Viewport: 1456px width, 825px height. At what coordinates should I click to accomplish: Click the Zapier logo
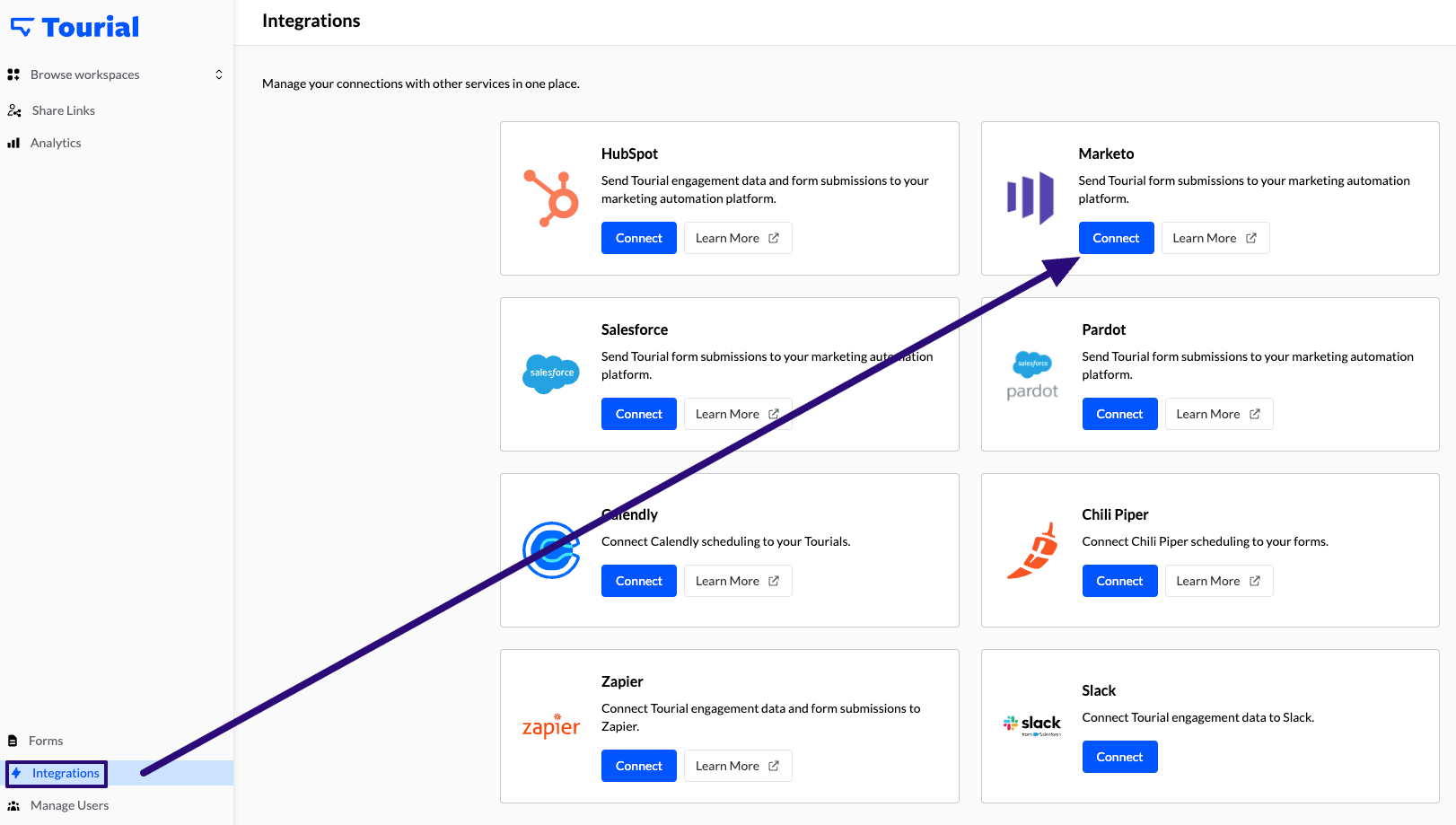tap(551, 725)
